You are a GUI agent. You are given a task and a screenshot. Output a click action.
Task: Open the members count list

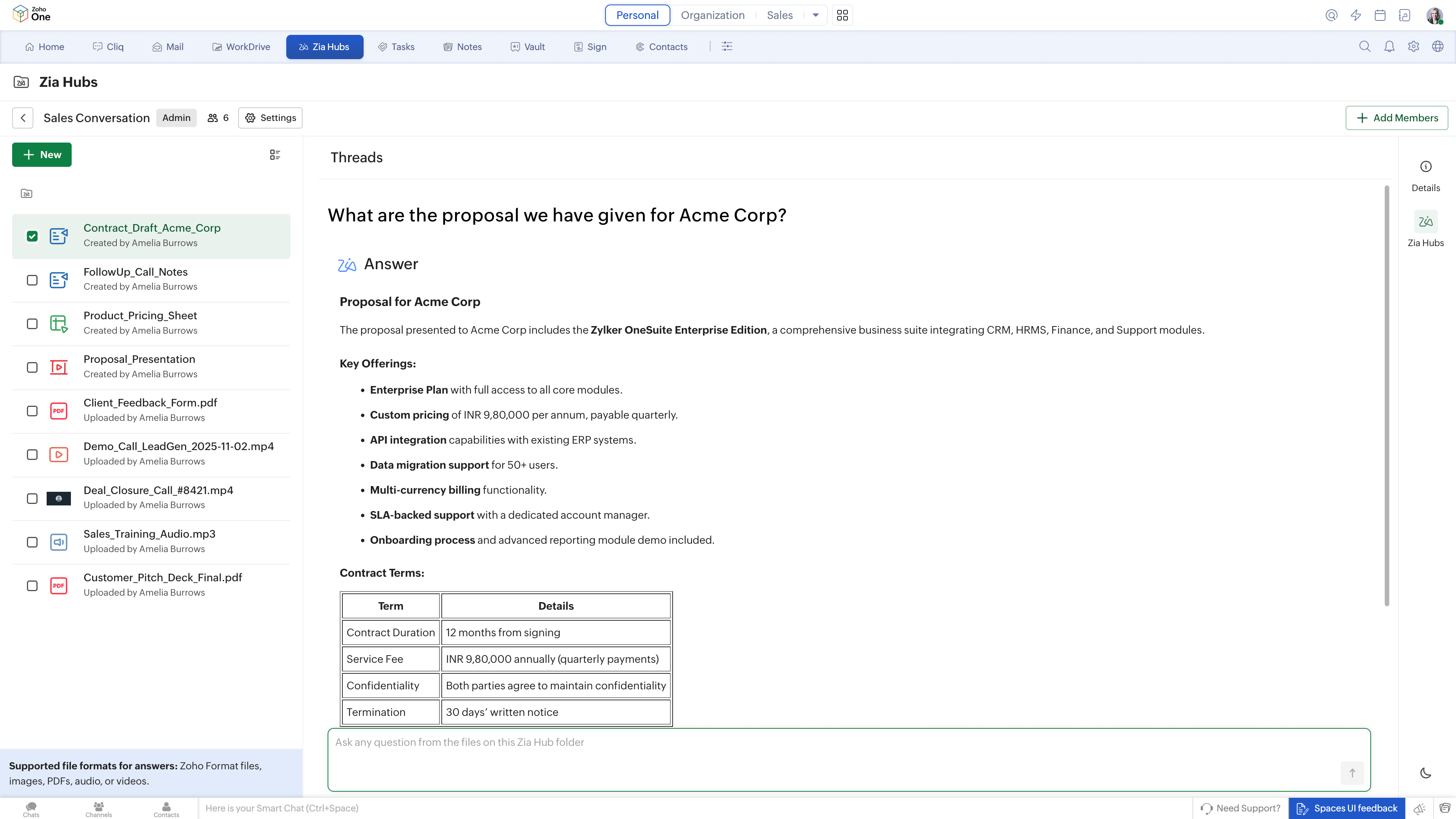[218, 118]
